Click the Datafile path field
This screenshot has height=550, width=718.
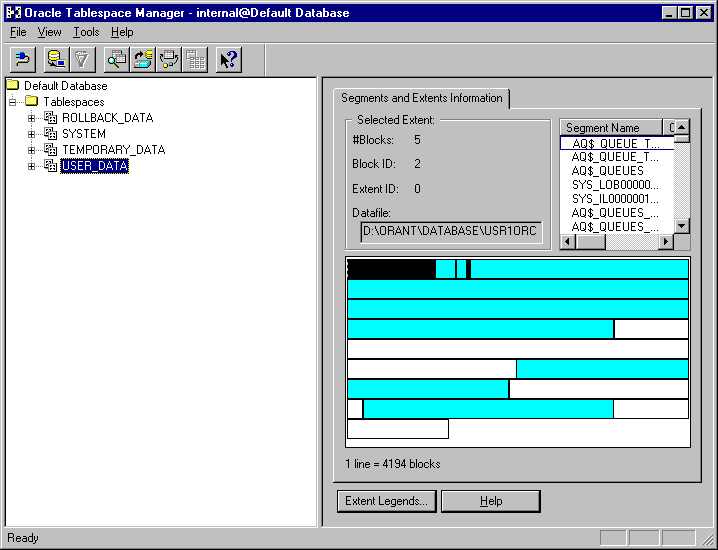tap(451, 231)
